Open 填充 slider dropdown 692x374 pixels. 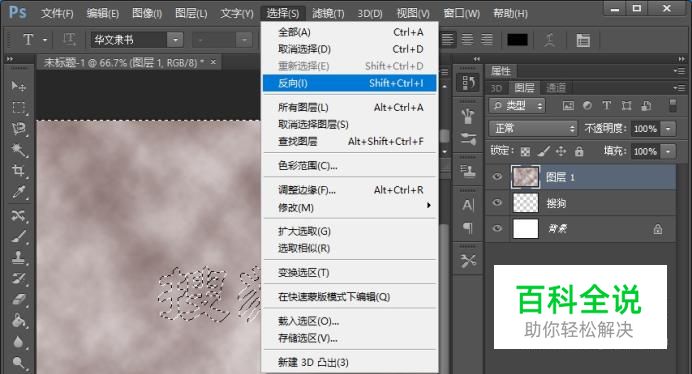point(668,151)
